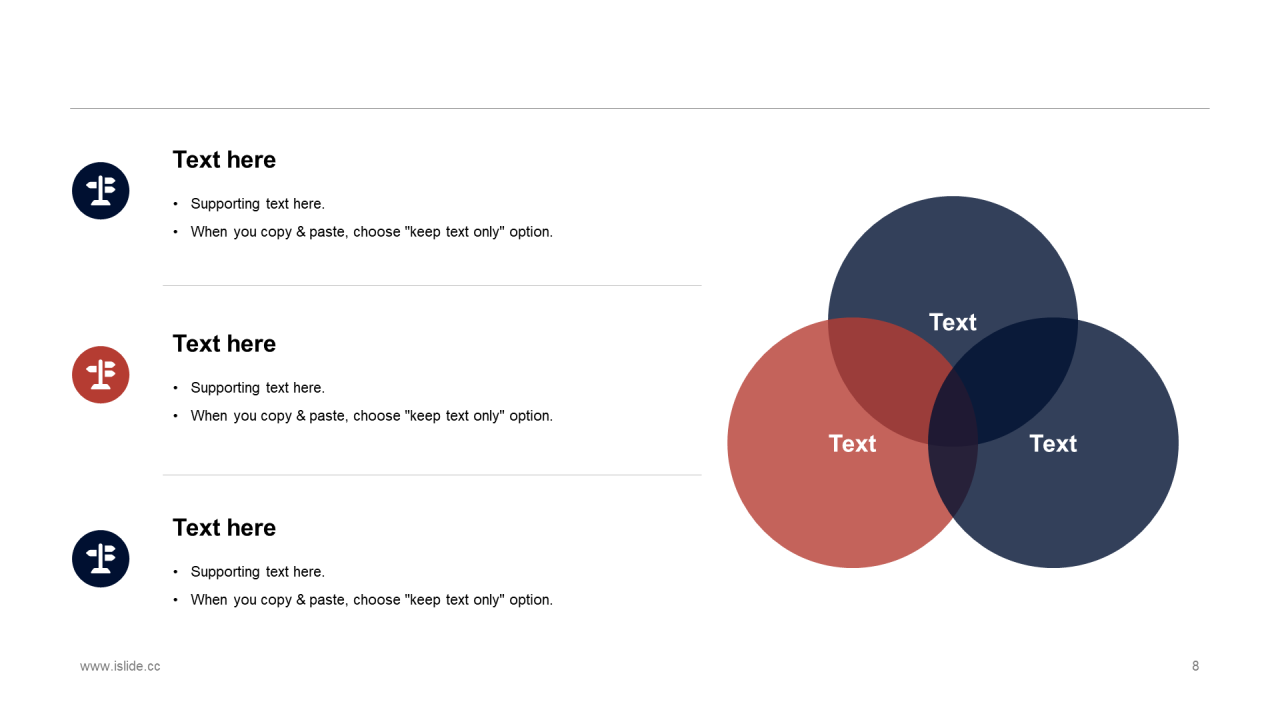Select the red signpost icon

(x=101, y=375)
